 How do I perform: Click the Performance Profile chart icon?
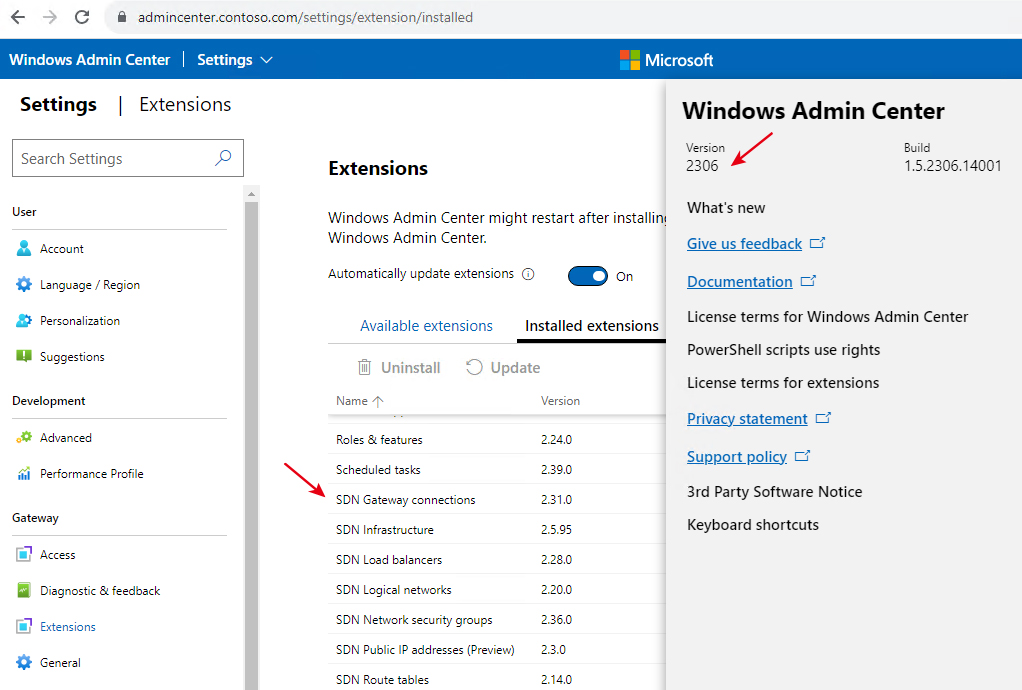click(23, 474)
